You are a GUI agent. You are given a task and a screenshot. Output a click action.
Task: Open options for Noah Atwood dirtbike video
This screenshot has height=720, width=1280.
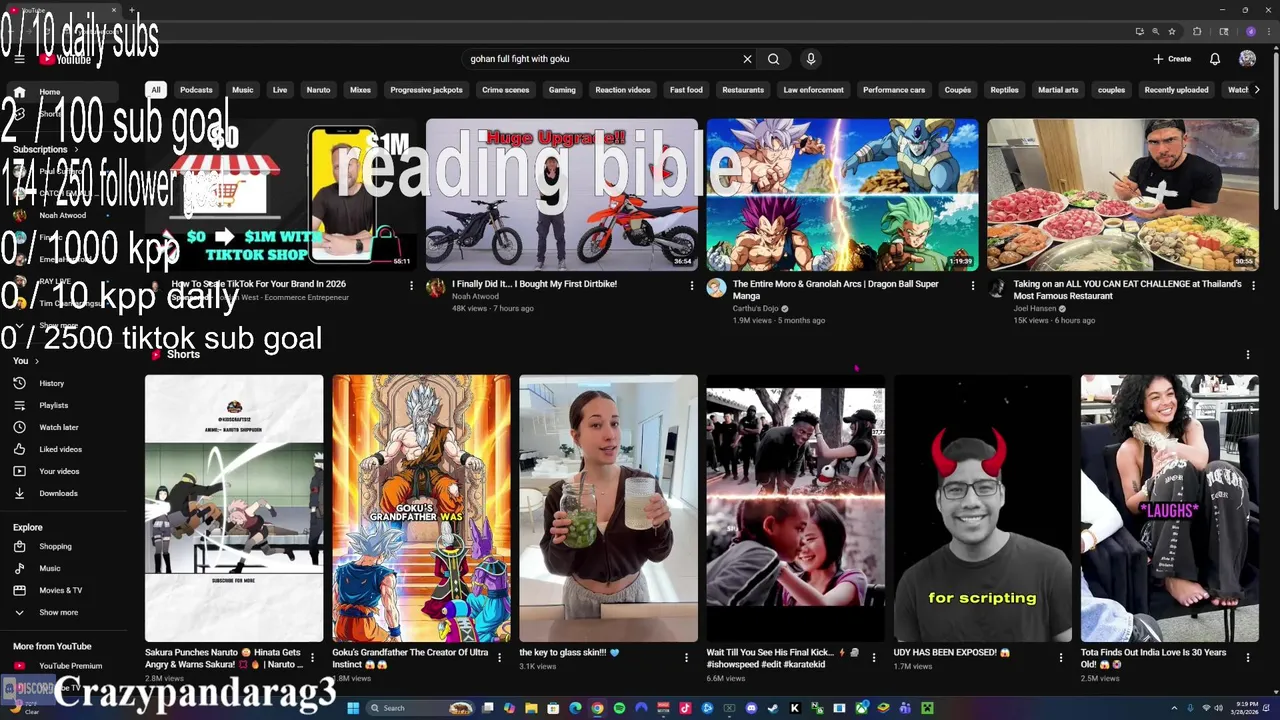tap(691, 286)
